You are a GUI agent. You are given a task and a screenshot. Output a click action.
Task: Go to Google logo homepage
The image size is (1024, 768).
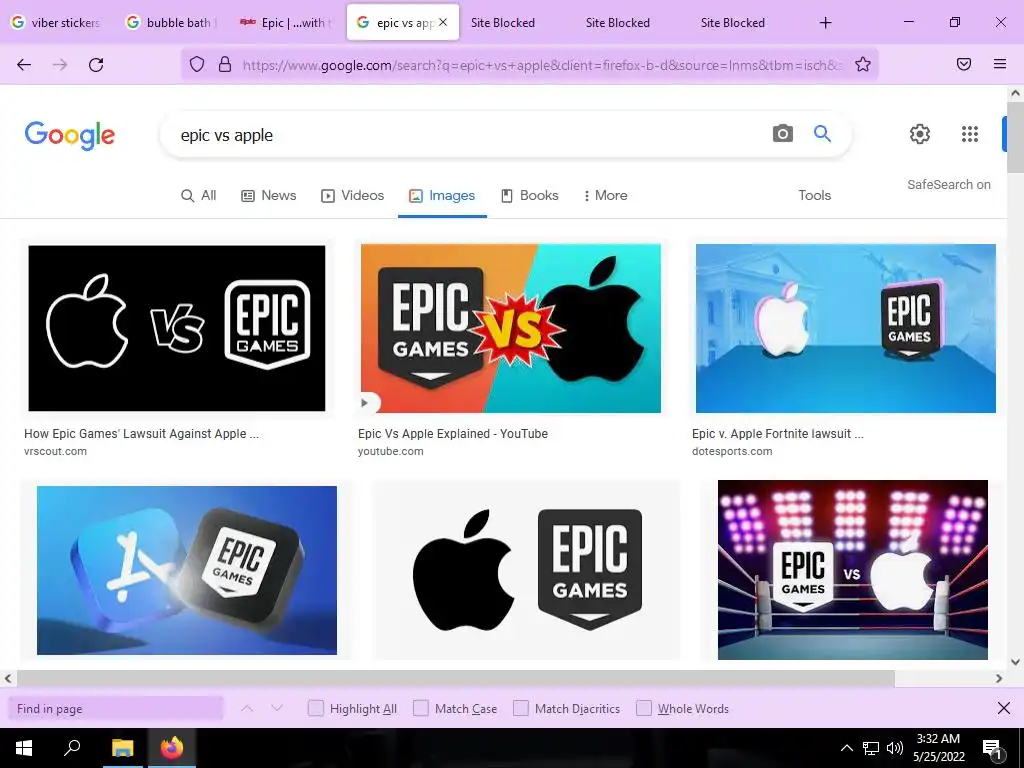point(70,135)
